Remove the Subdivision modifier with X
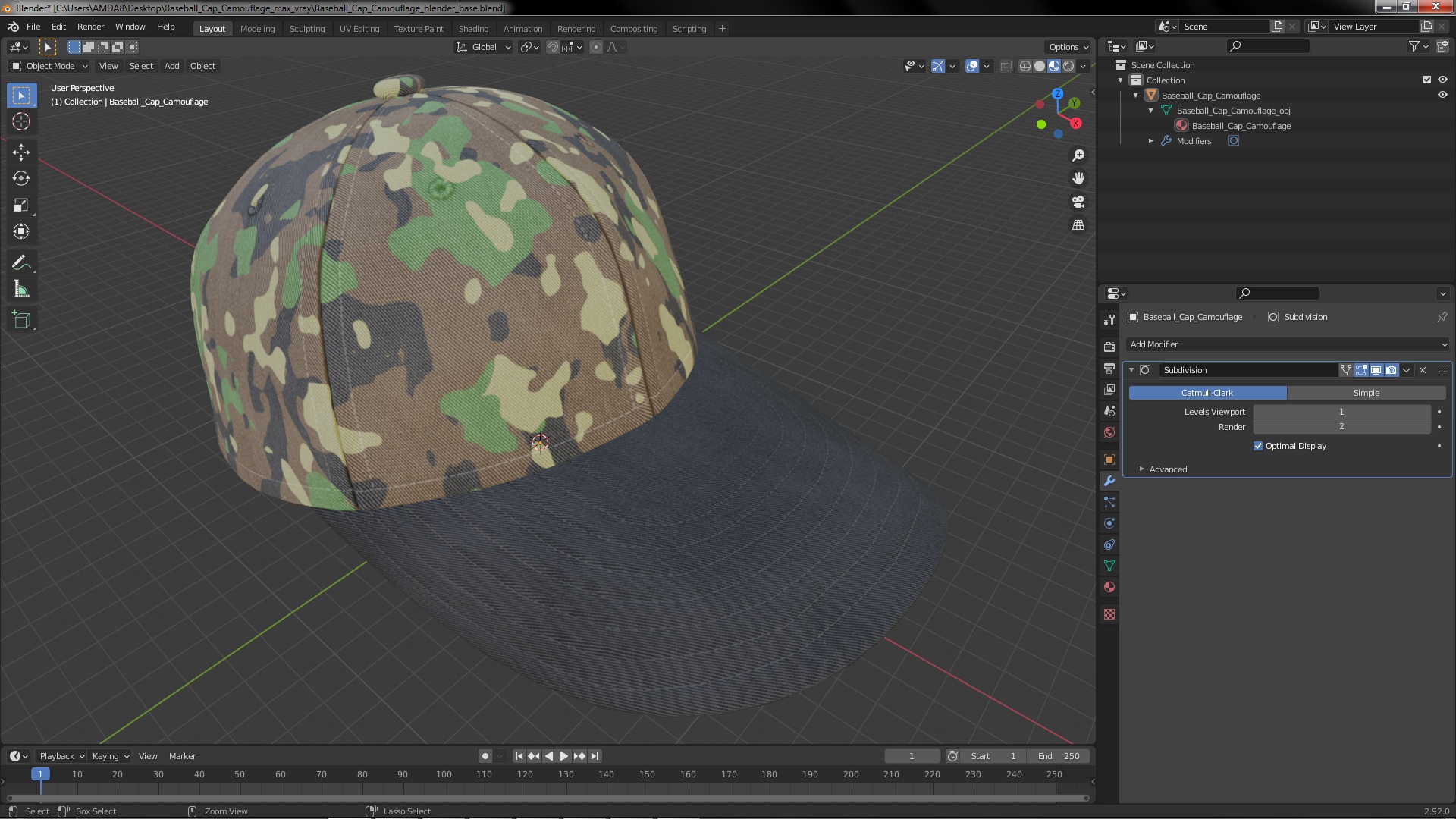Screen dimensions: 1456x819 point(1423,370)
